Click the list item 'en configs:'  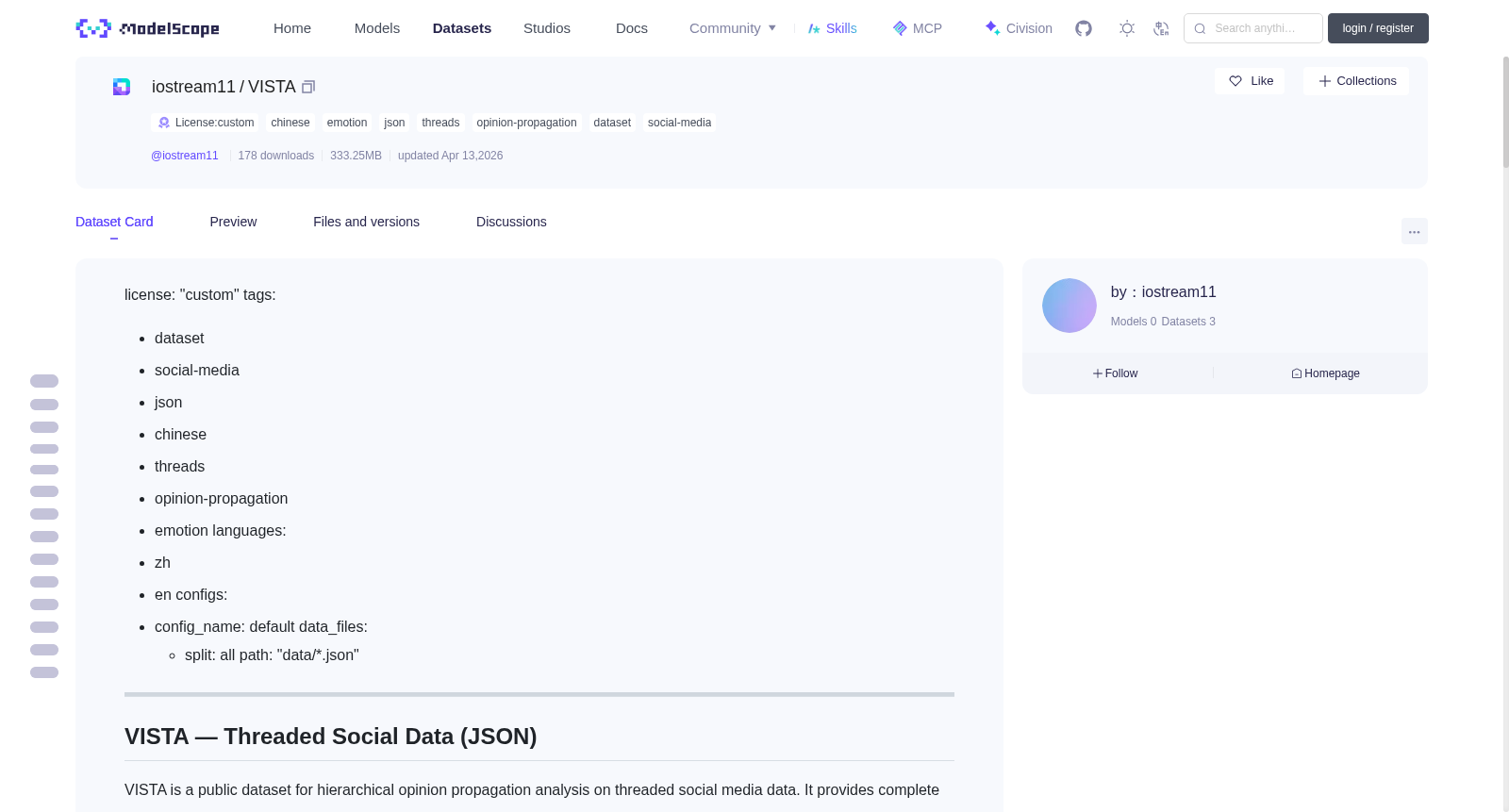(x=191, y=595)
